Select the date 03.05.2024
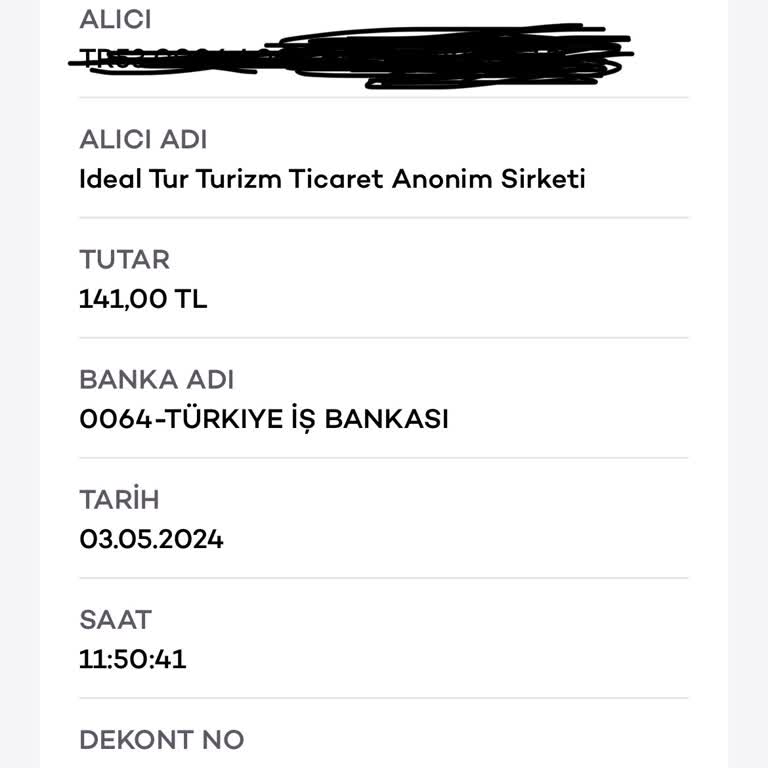Image resolution: width=768 pixels, height=768 pixels. click(x=151, y=539)
